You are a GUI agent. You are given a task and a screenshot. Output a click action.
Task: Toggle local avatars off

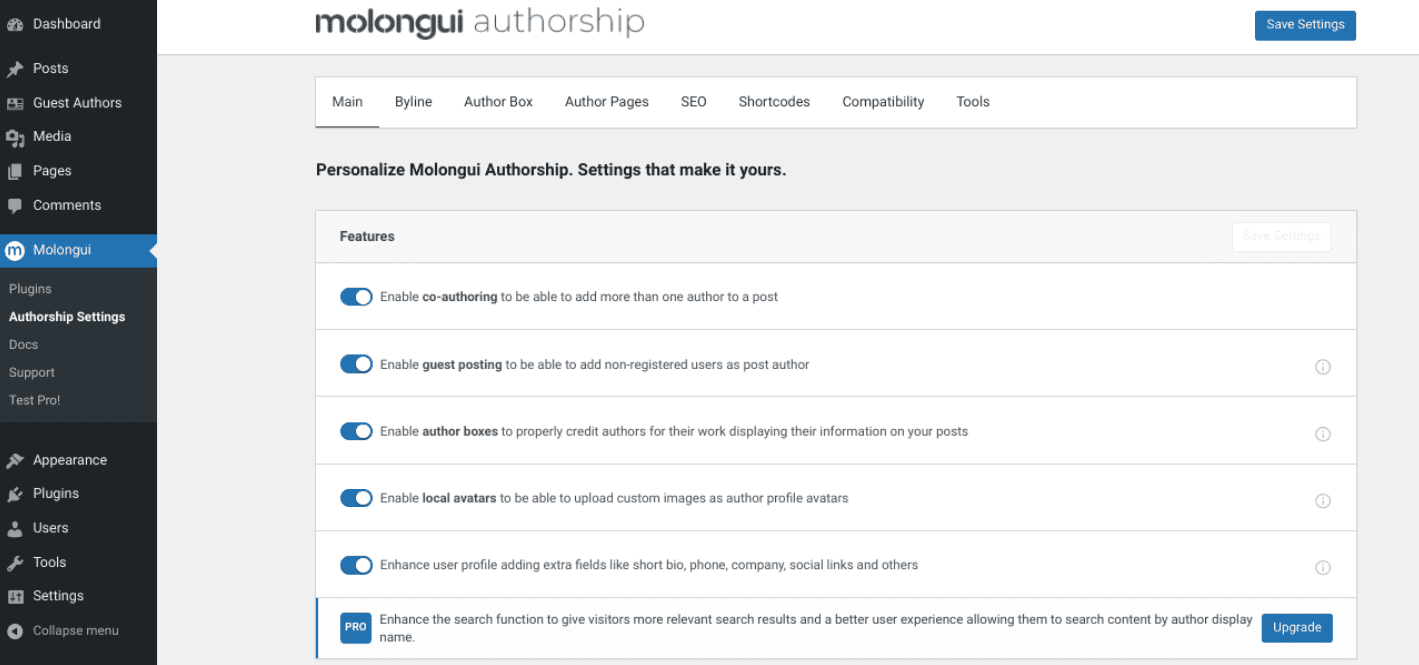pyautogui.click(x=356, y=498)
